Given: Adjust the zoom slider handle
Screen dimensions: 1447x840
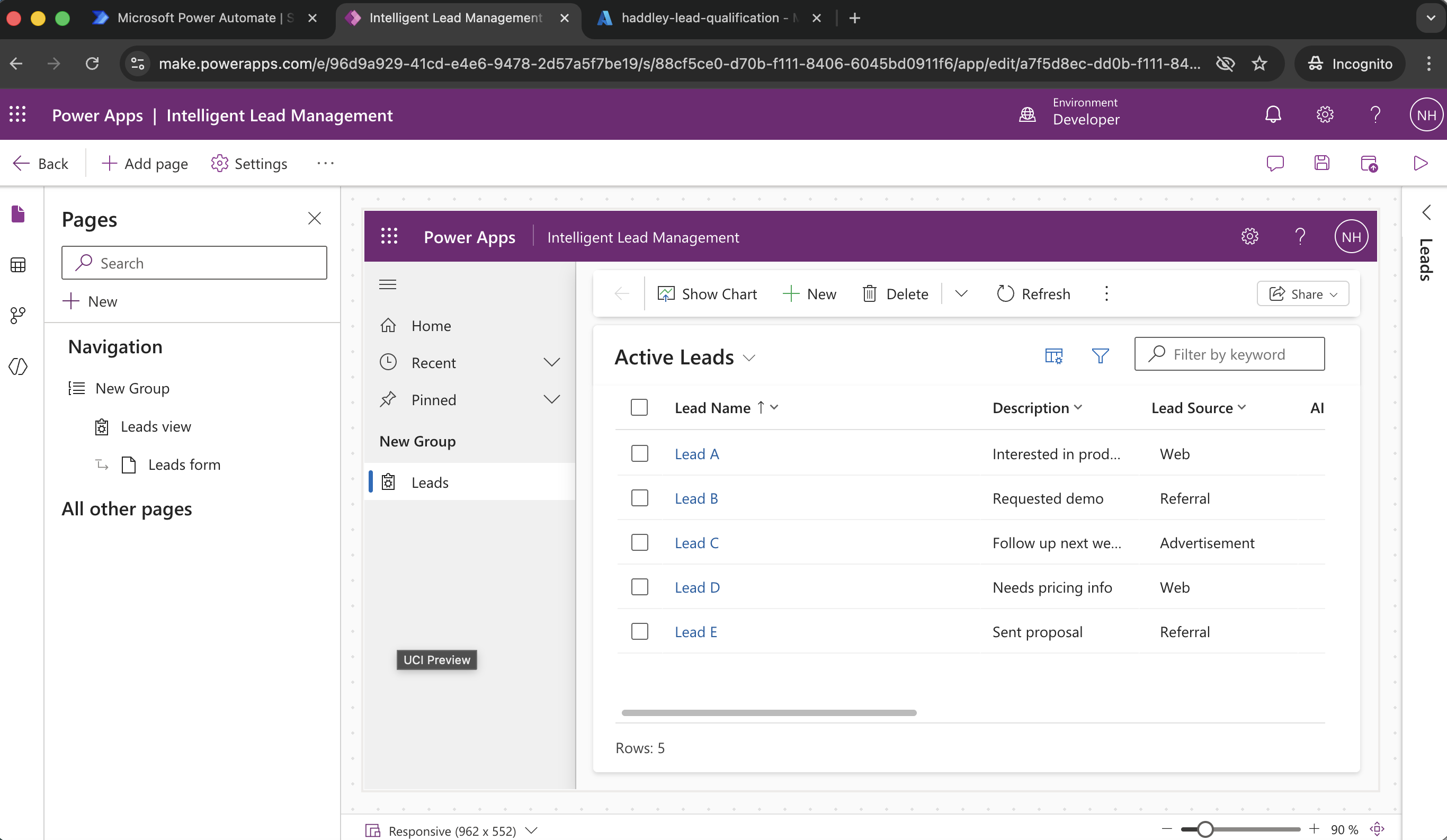Looking at the screenshot, I should click(1204, 829).
